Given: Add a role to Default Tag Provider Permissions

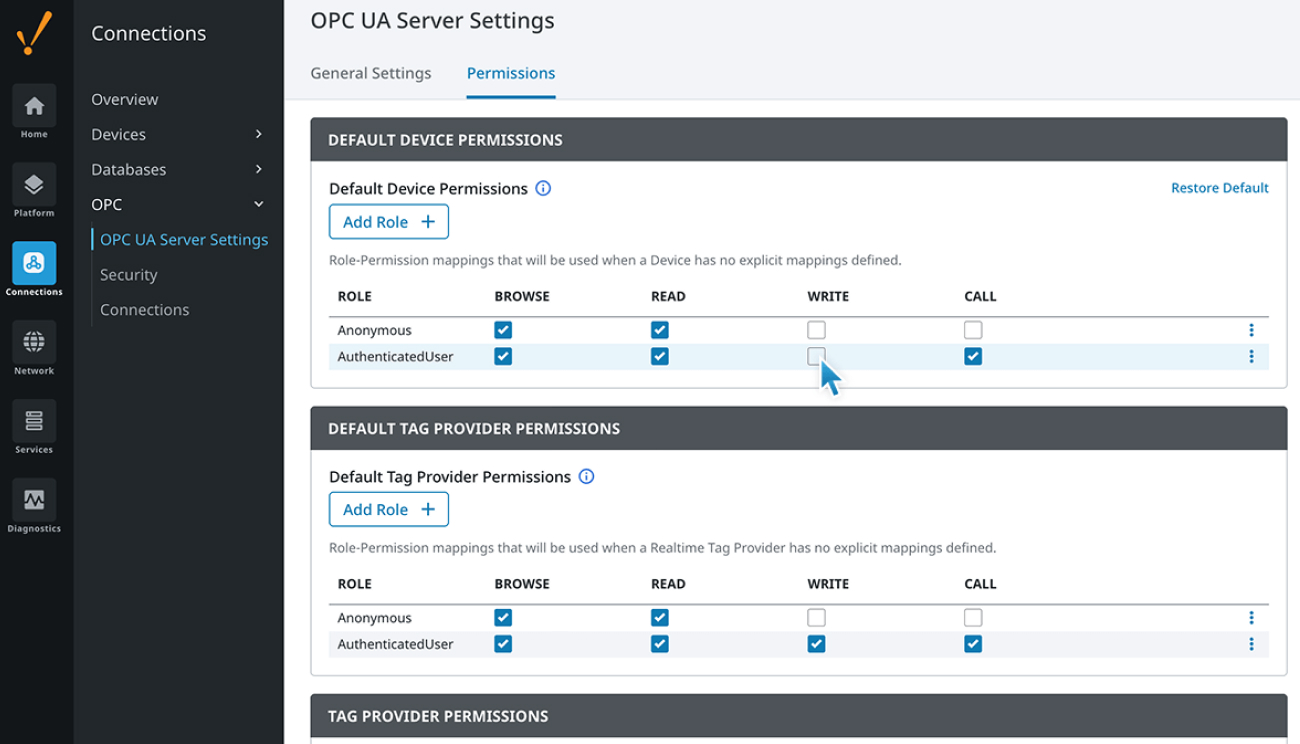Looking at the screenshot, I should pyautogui.click(x=388, y=509).
